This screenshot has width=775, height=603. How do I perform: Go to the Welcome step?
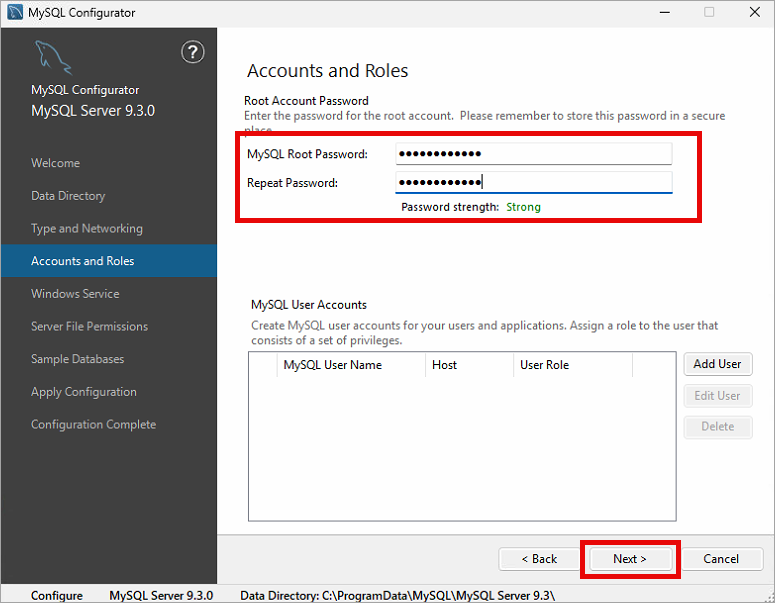pyautogui.click(x=55, y=163)
